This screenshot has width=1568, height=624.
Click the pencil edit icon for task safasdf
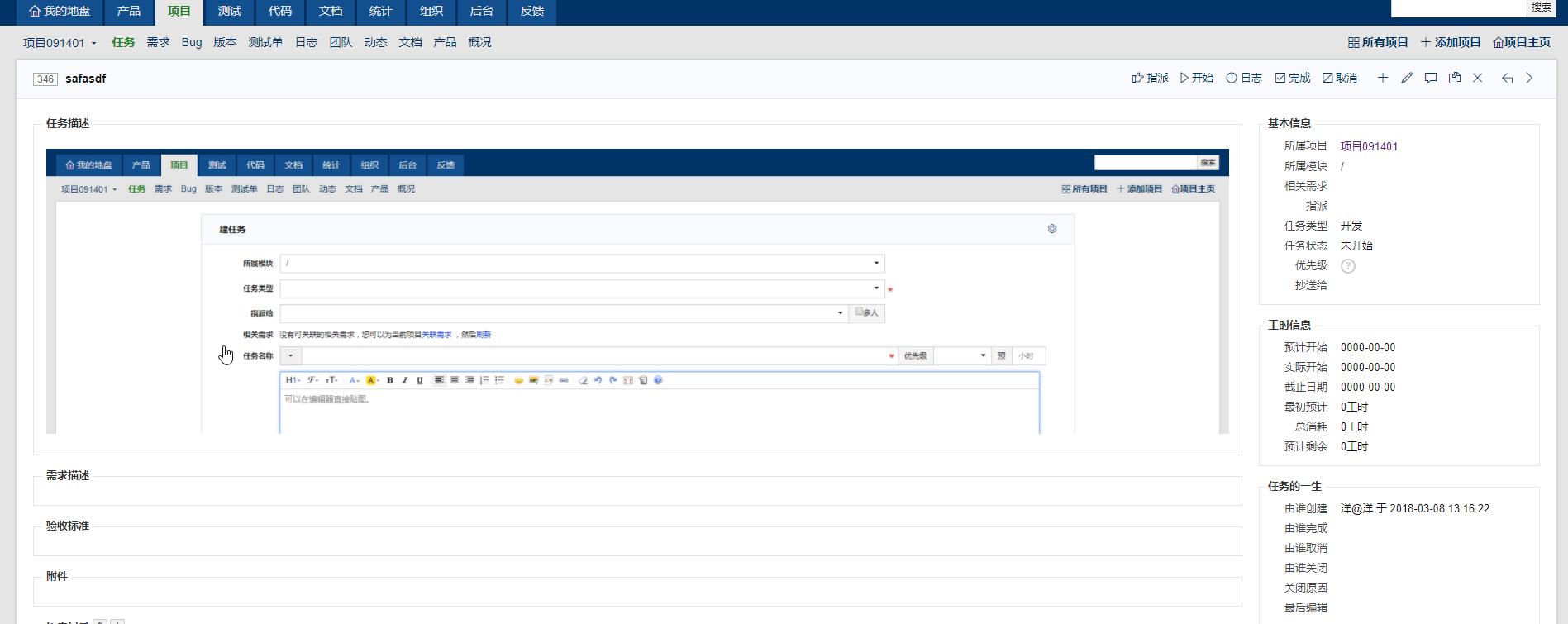click(x=1407, y=78)
